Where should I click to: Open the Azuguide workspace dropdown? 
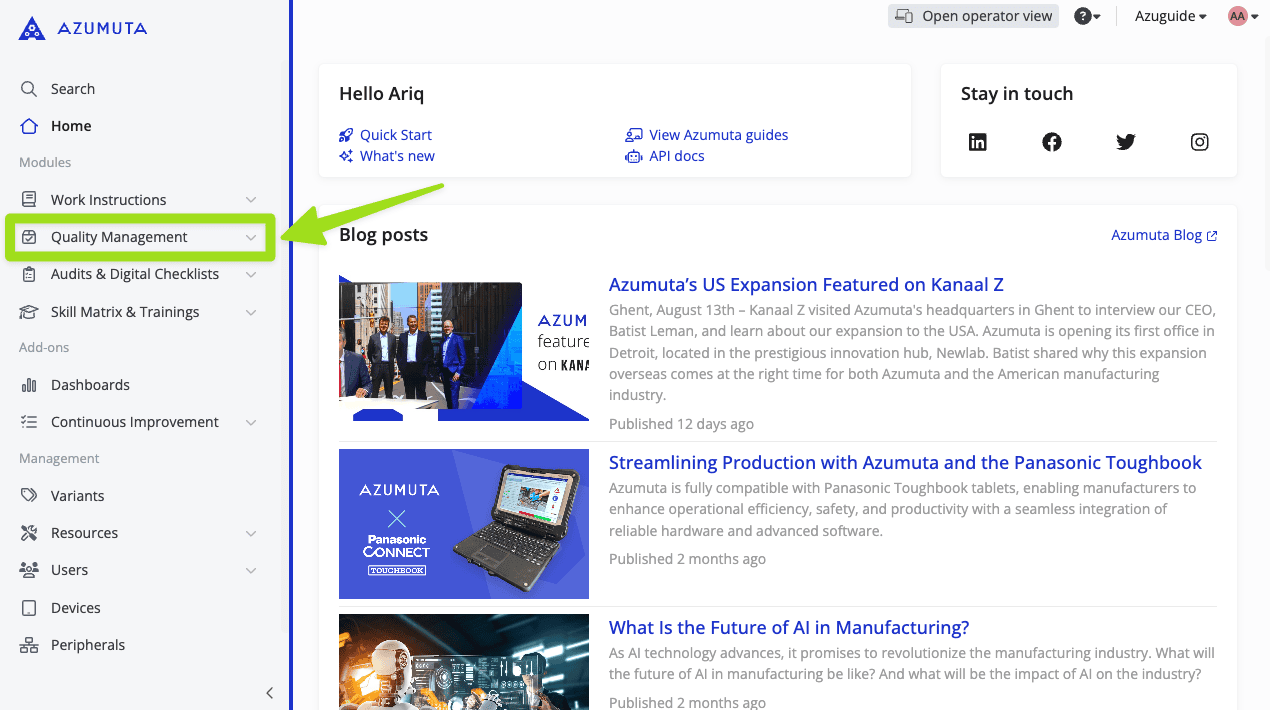[x=1170, y=16]
